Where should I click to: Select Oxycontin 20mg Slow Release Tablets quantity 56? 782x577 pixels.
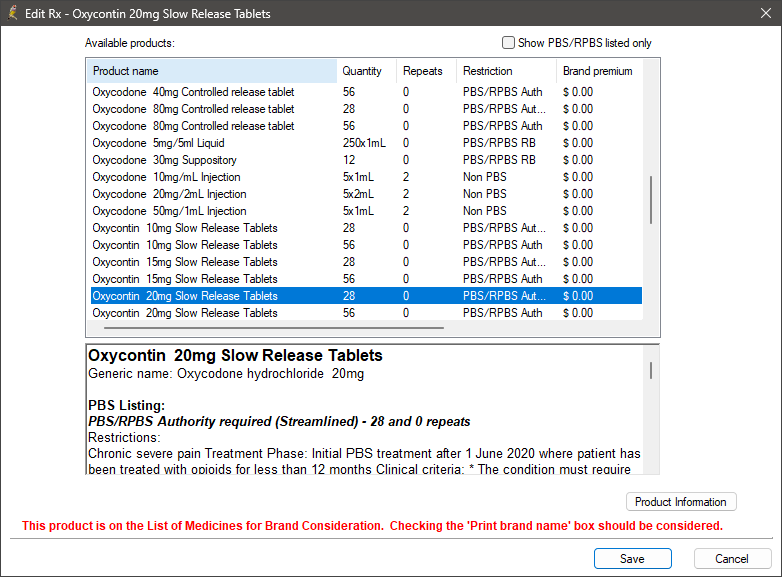coord(366,313)
